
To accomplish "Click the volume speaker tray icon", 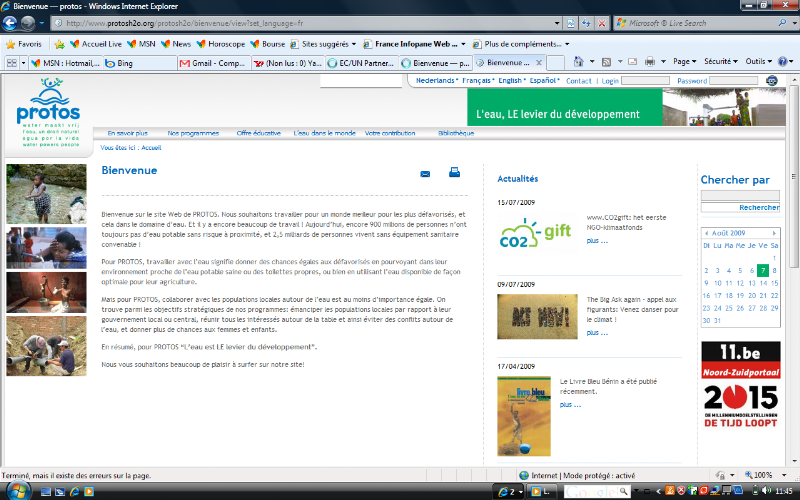I will [766, 491].
